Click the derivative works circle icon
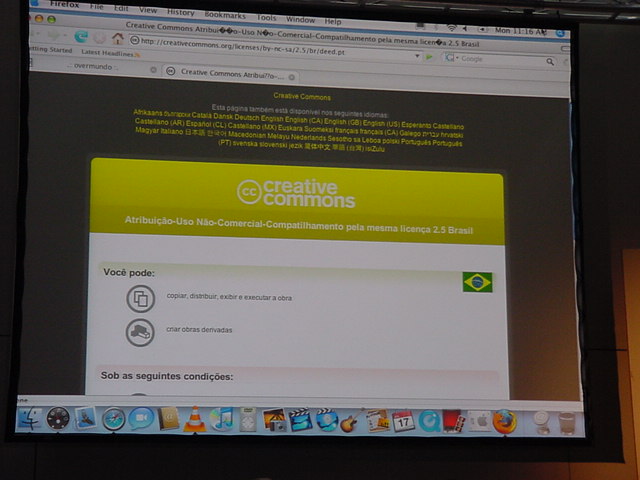The width and height of the screenshot is (640, 480). [140, 333]
